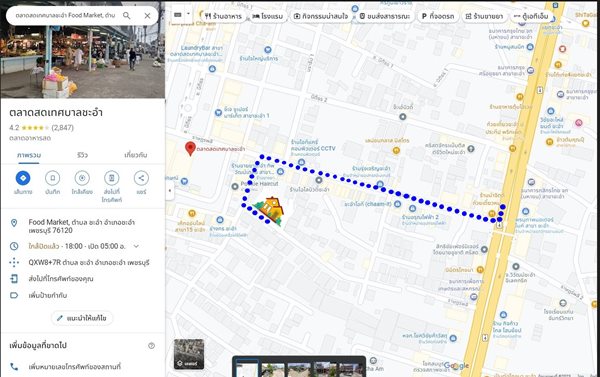Screen dimensions: 600x377
Task: Click the supermarket สาขาชะอำ 1 pin
Action: [x=218, y=113]
